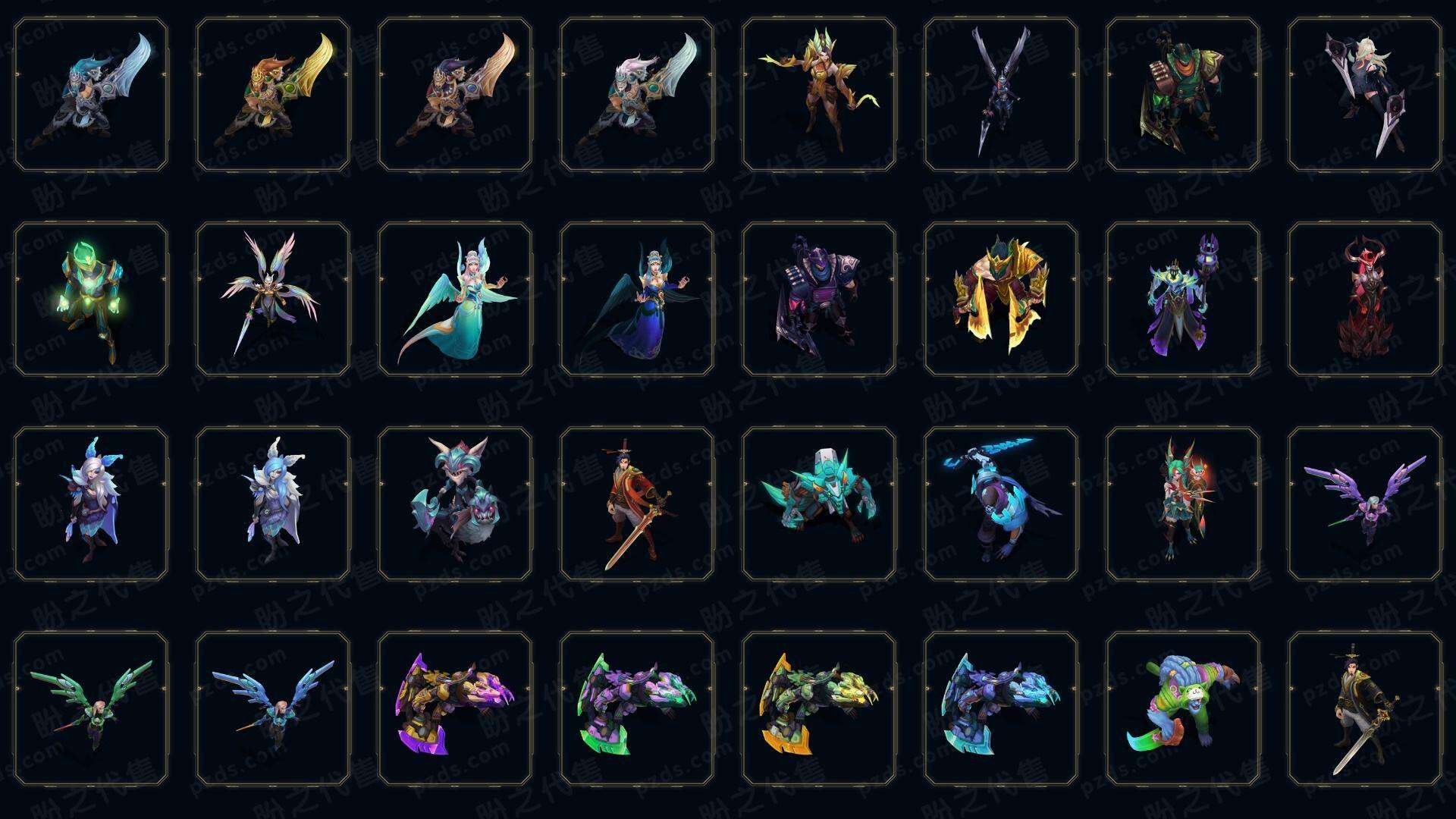Select the glowing green armored figure skin
The width and height of the screenshot is (1456, 819).
tap(91, 300)
